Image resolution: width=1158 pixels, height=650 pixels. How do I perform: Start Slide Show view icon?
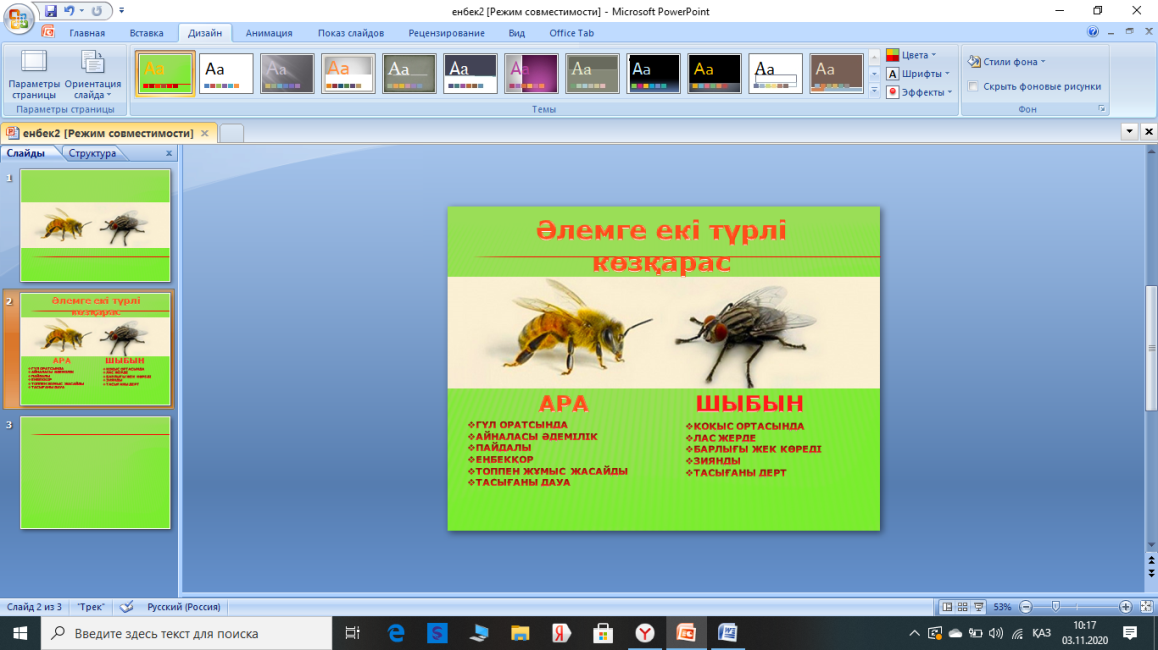point(979,606)
